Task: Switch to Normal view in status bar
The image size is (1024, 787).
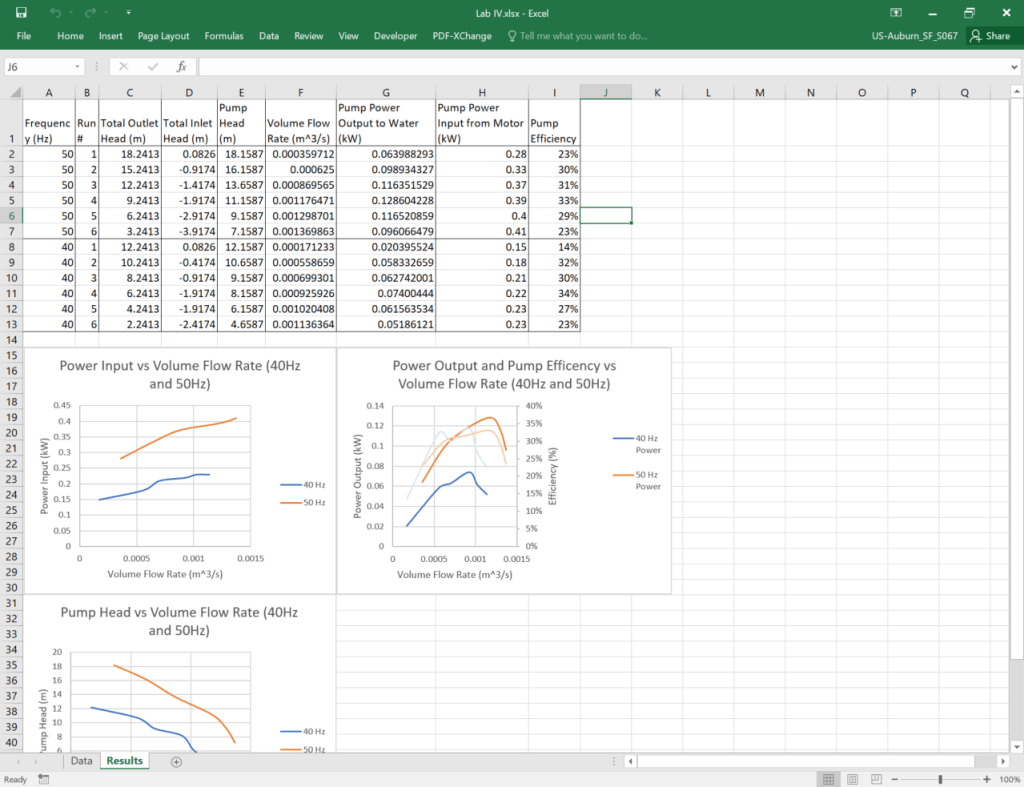Action: pyautogui.click(x=828, y=779)
